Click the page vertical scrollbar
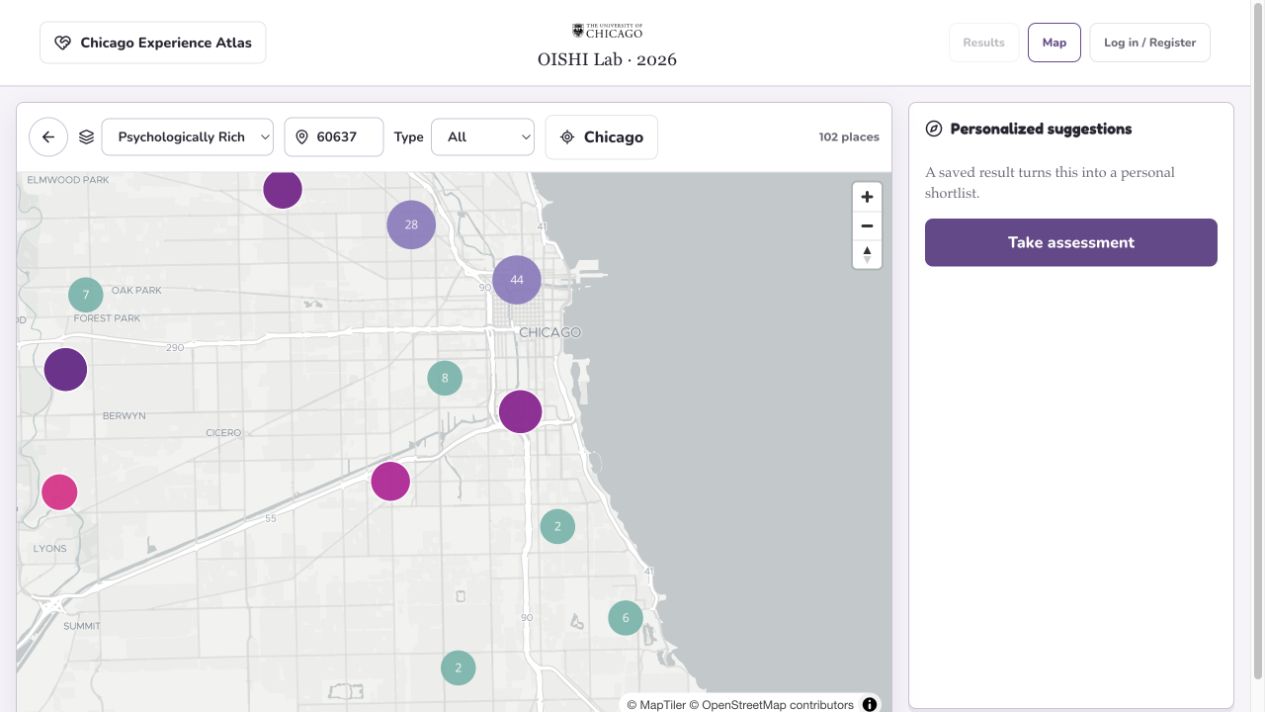Image resolution: width=1265 pixels, height=712 pixels. pyautogui.click(x=1258, y=340)
